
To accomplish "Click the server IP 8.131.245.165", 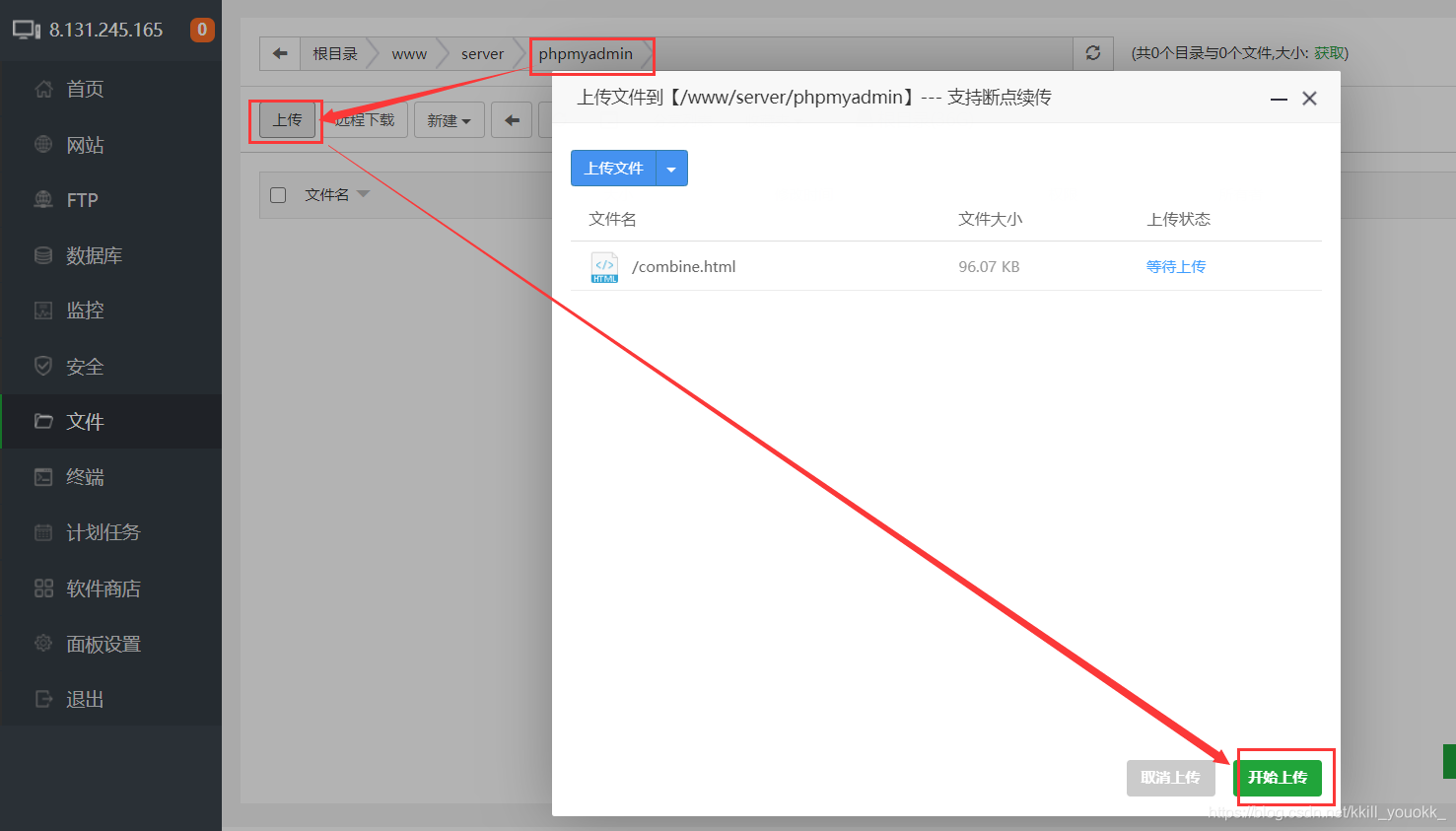I will pos(105,31).
